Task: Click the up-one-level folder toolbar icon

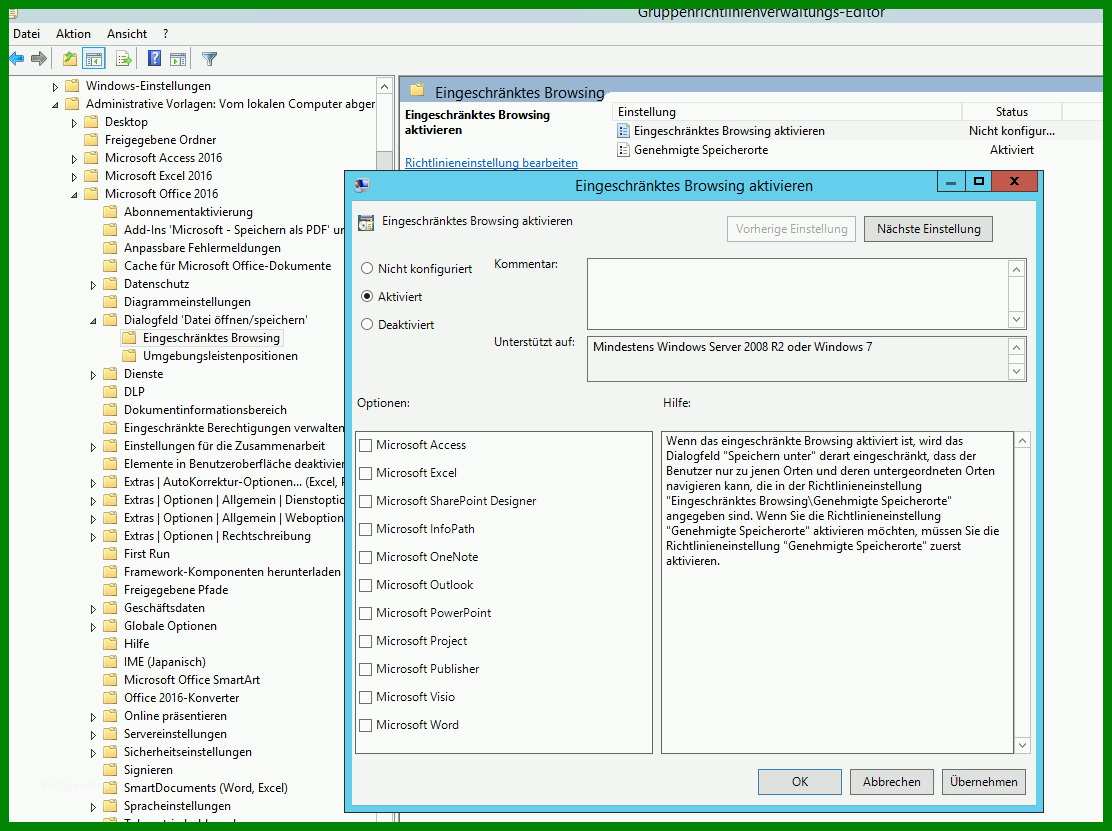Action: click(x=70, y=59)
